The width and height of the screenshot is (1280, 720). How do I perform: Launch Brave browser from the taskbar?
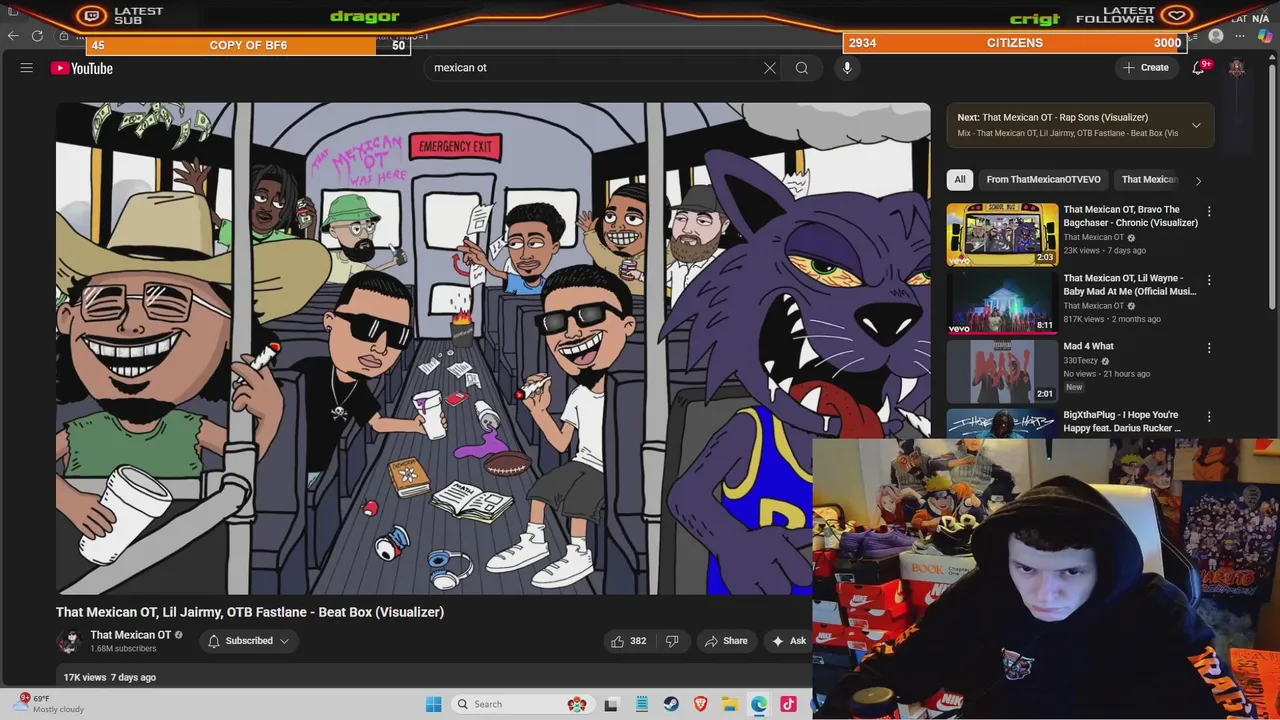click(x=701, y=704)
